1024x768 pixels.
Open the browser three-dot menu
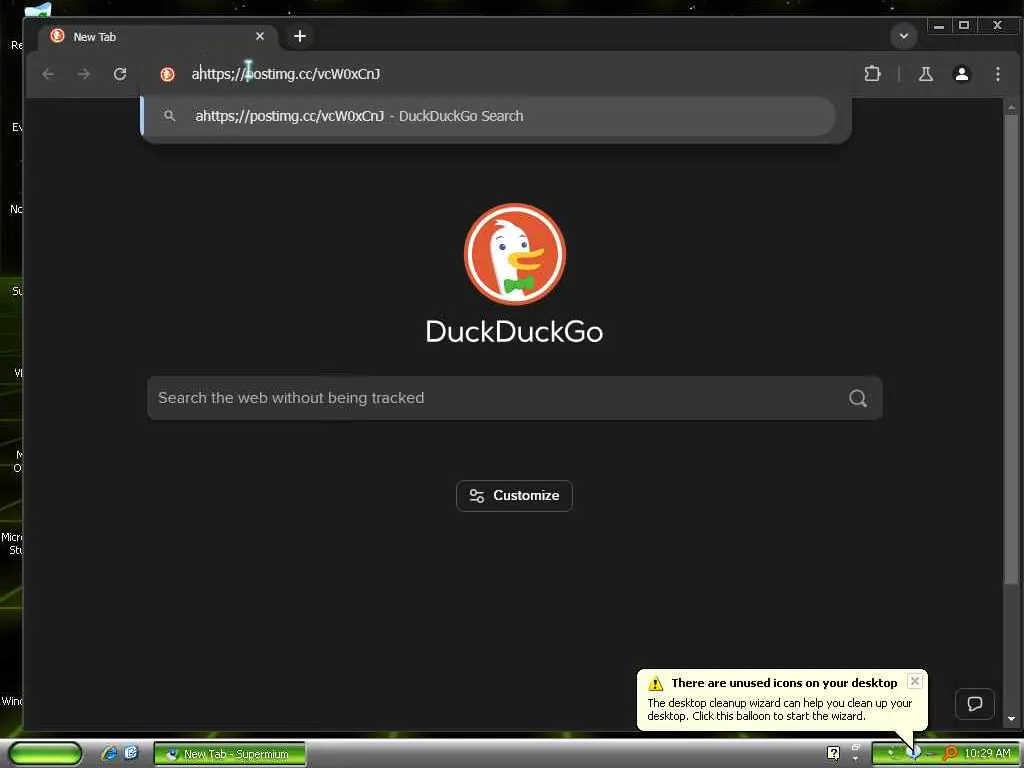(x=997, y=74)
